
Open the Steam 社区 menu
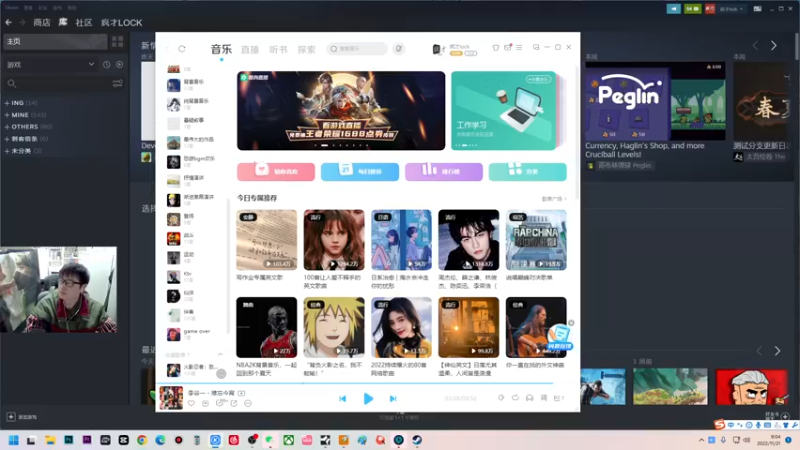click(84, 22)
